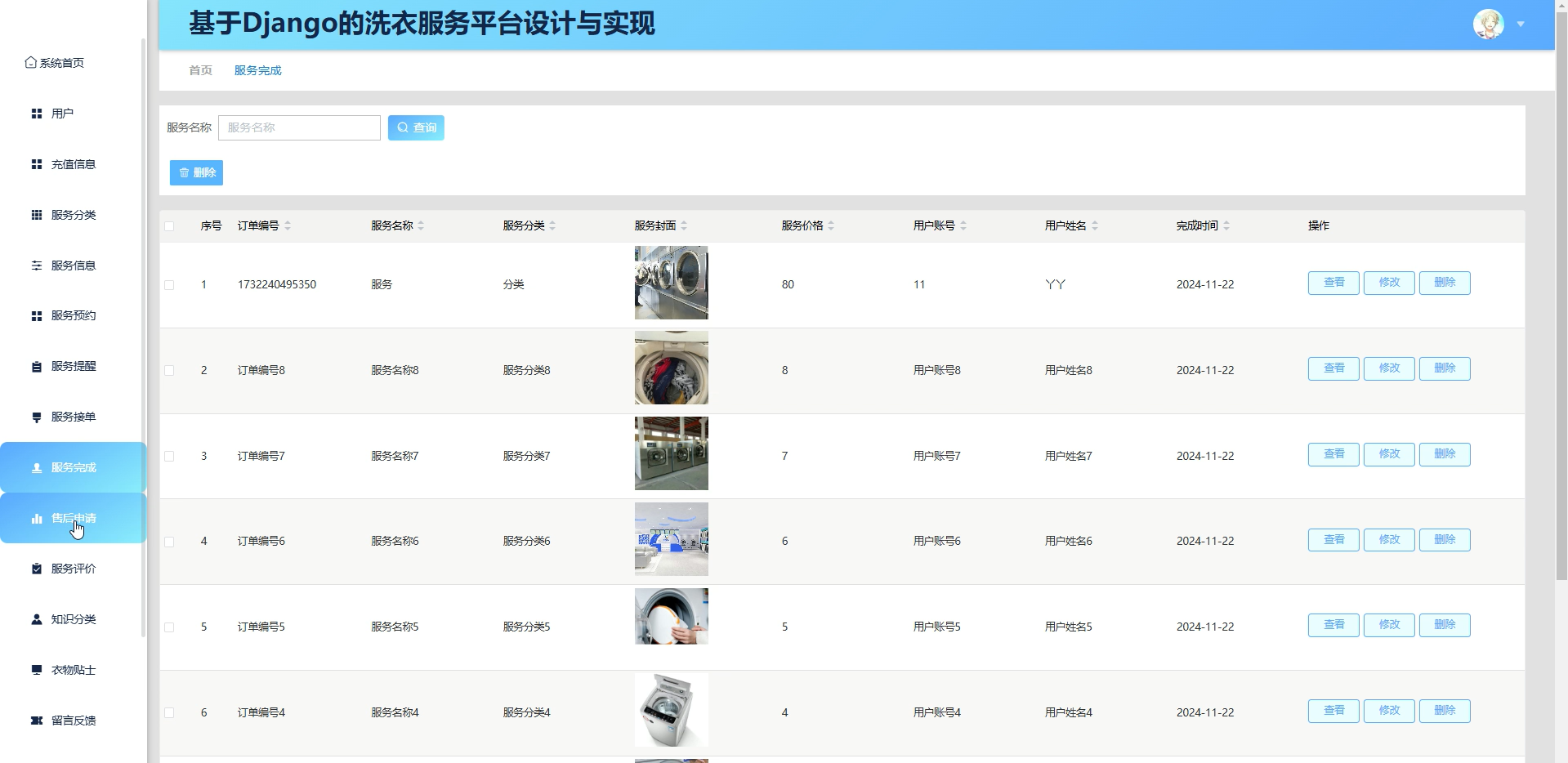This screenshot has height=763, width=1568.
Task: Focus the 服务名称 search input
Action: pos(299,127)
